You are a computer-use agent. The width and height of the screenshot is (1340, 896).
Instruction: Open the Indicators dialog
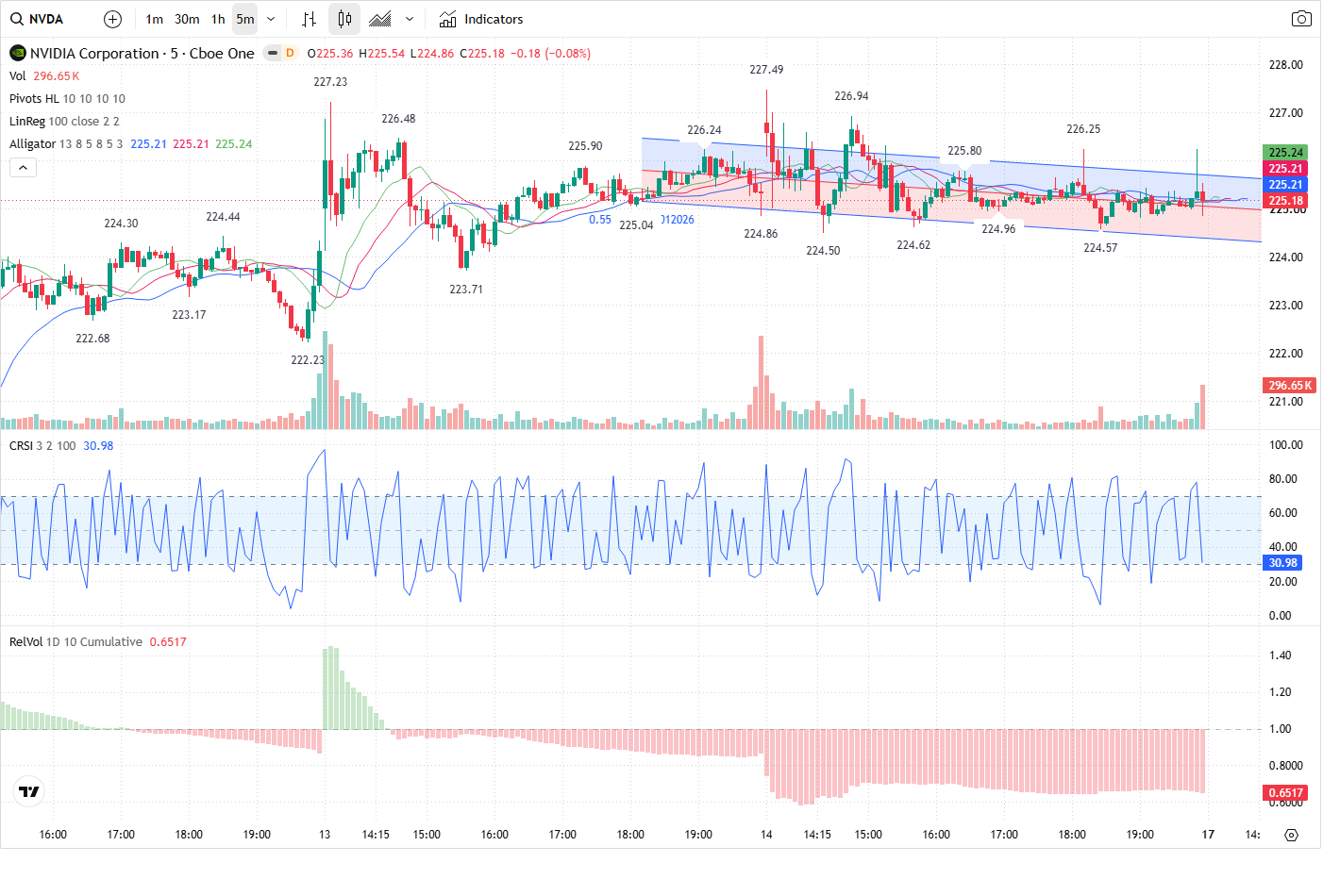(481, 19)
